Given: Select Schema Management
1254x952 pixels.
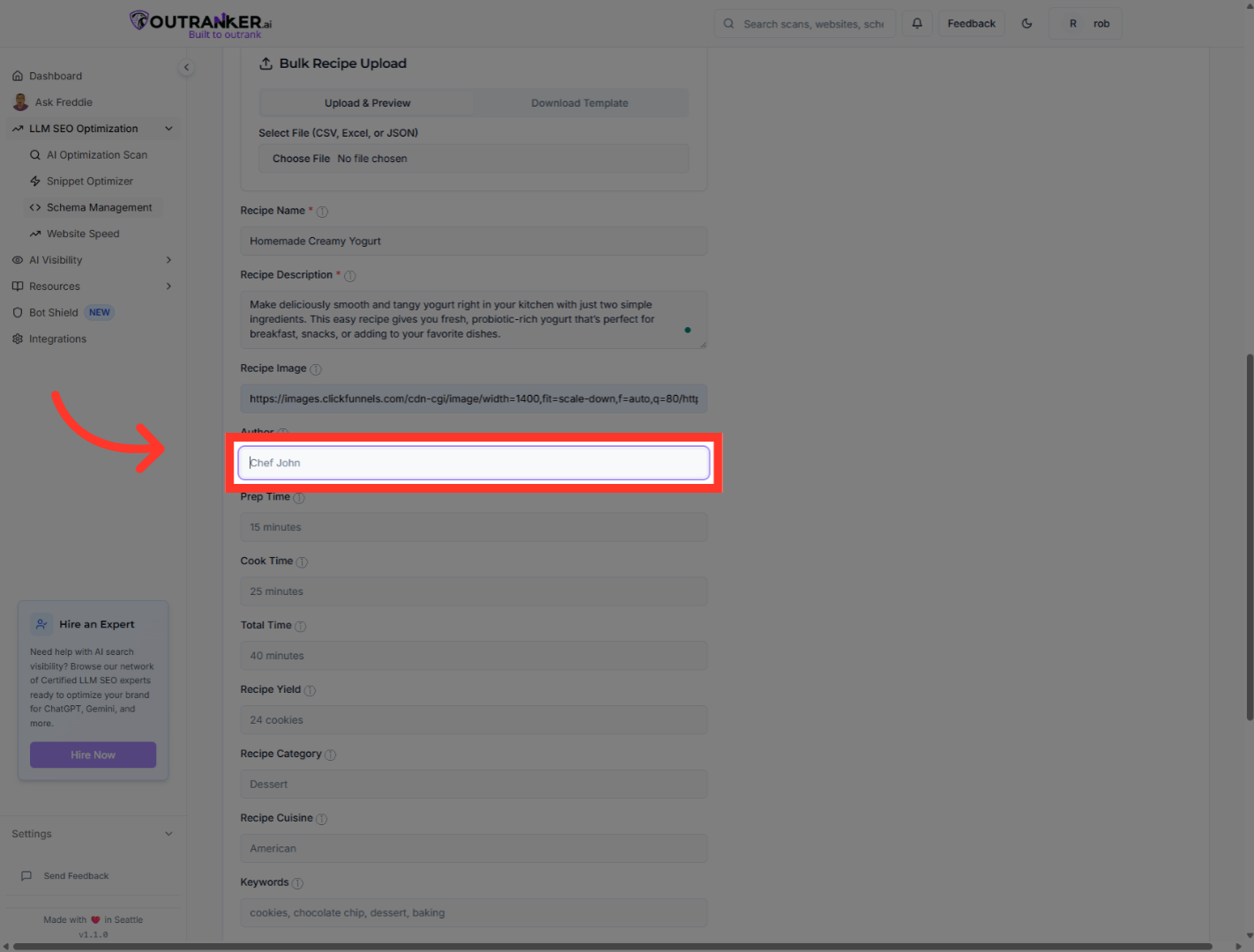Looking at the screenshot, I should (x=95, y=208).
